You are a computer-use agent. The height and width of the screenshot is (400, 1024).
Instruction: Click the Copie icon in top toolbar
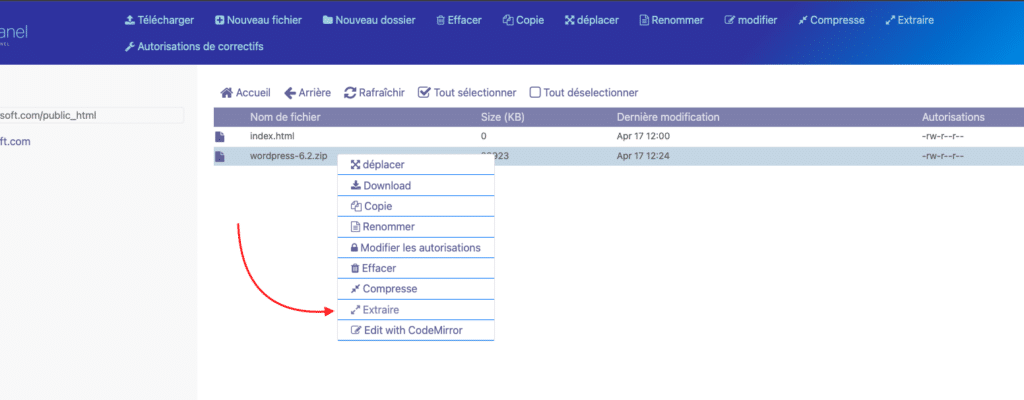coord(508,20)
